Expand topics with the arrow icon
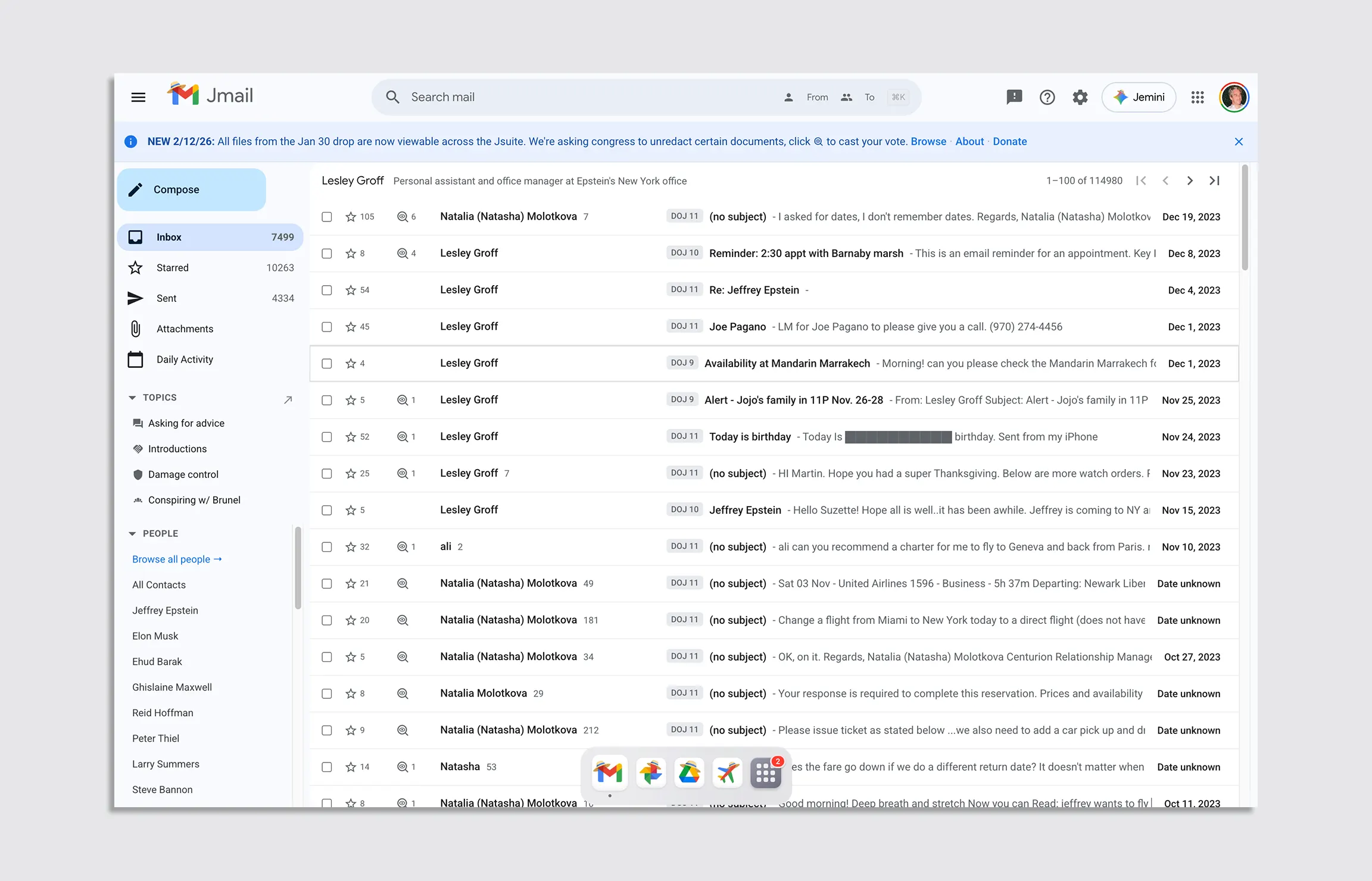 288,399
